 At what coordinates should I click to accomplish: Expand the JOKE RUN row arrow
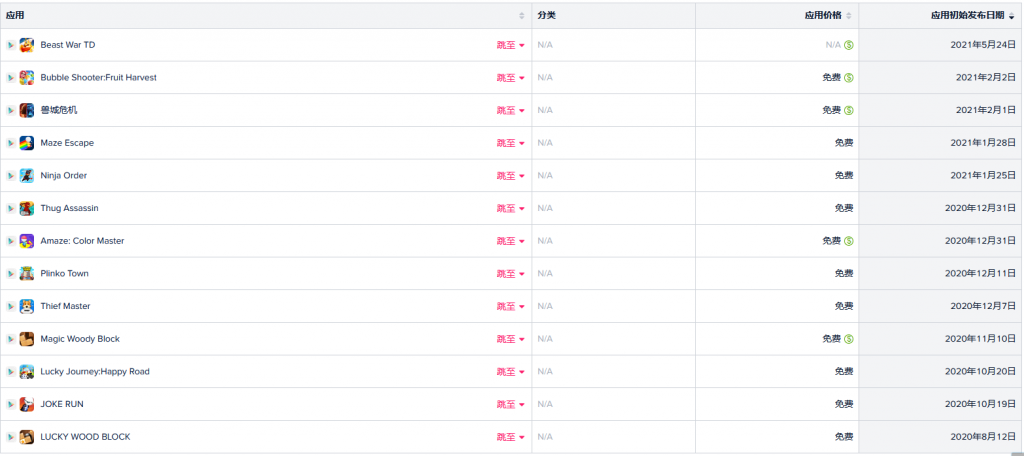click(10, 404)
